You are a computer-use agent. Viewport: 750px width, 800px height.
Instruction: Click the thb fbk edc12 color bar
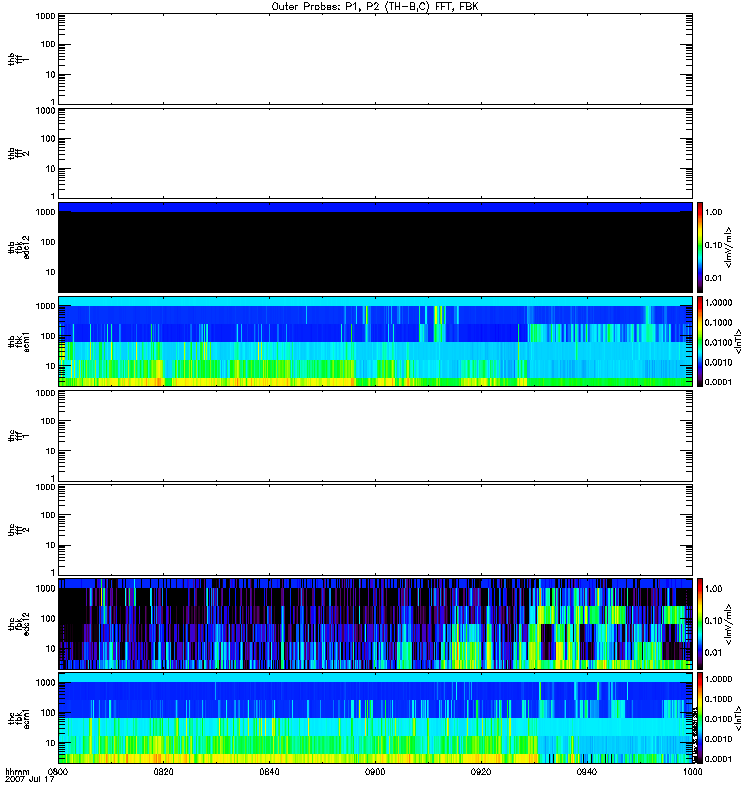tap(699, 247)
